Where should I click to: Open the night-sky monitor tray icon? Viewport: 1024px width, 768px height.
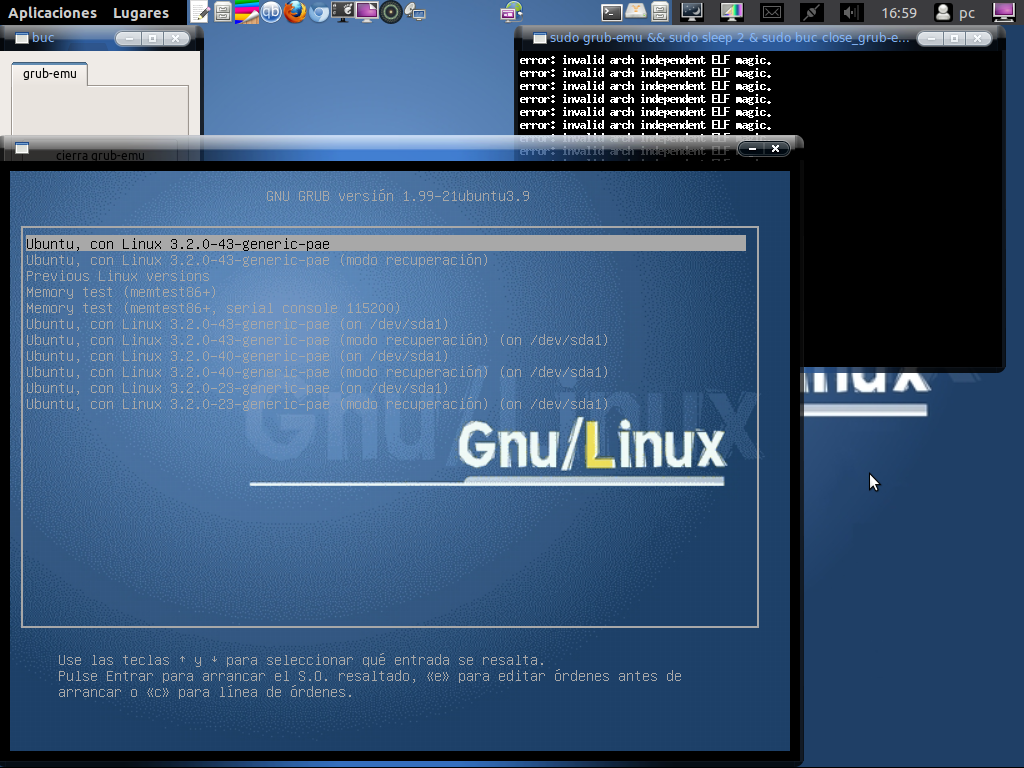point(692,12)
